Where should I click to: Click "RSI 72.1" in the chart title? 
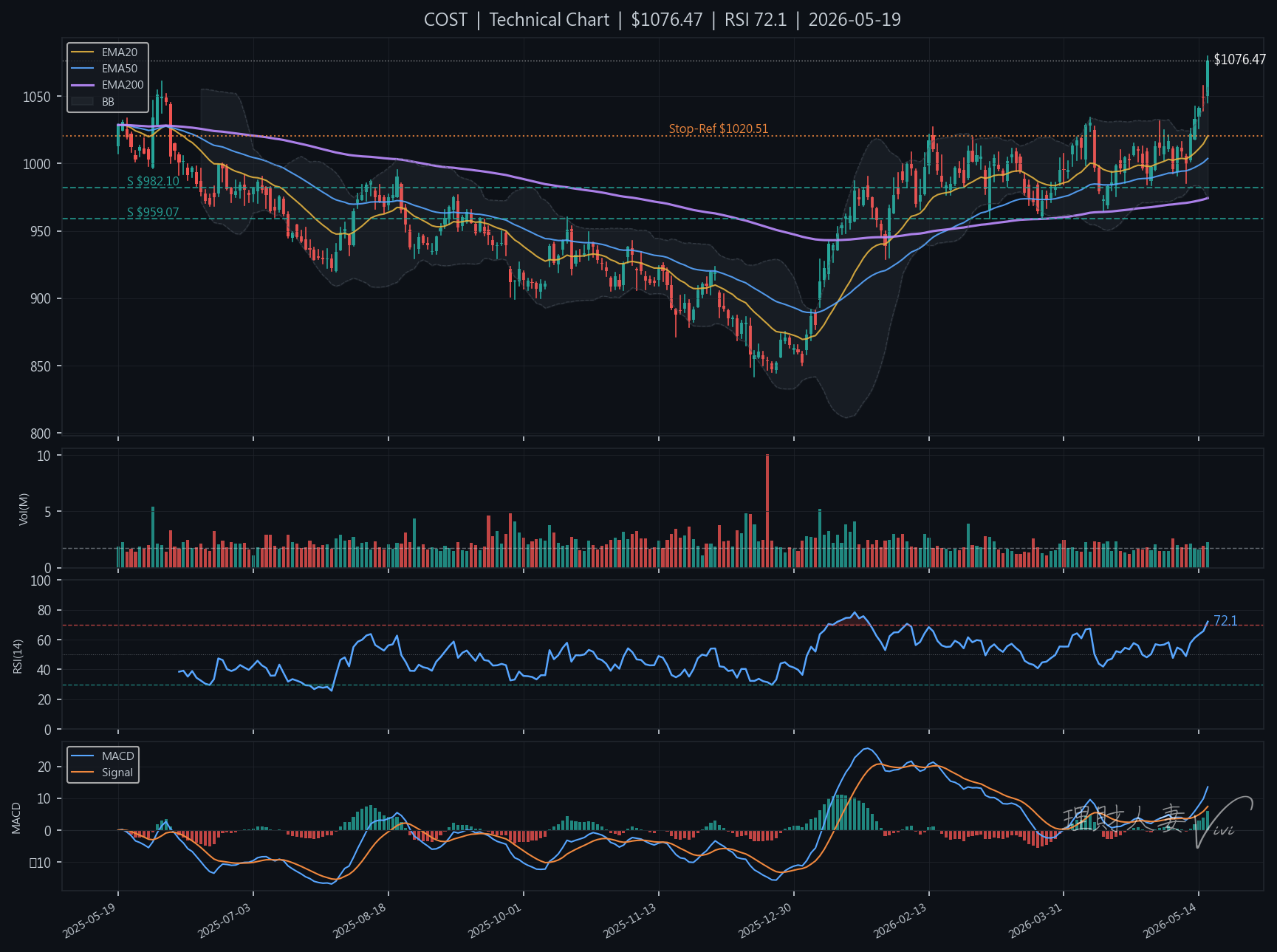click(756, 20)
